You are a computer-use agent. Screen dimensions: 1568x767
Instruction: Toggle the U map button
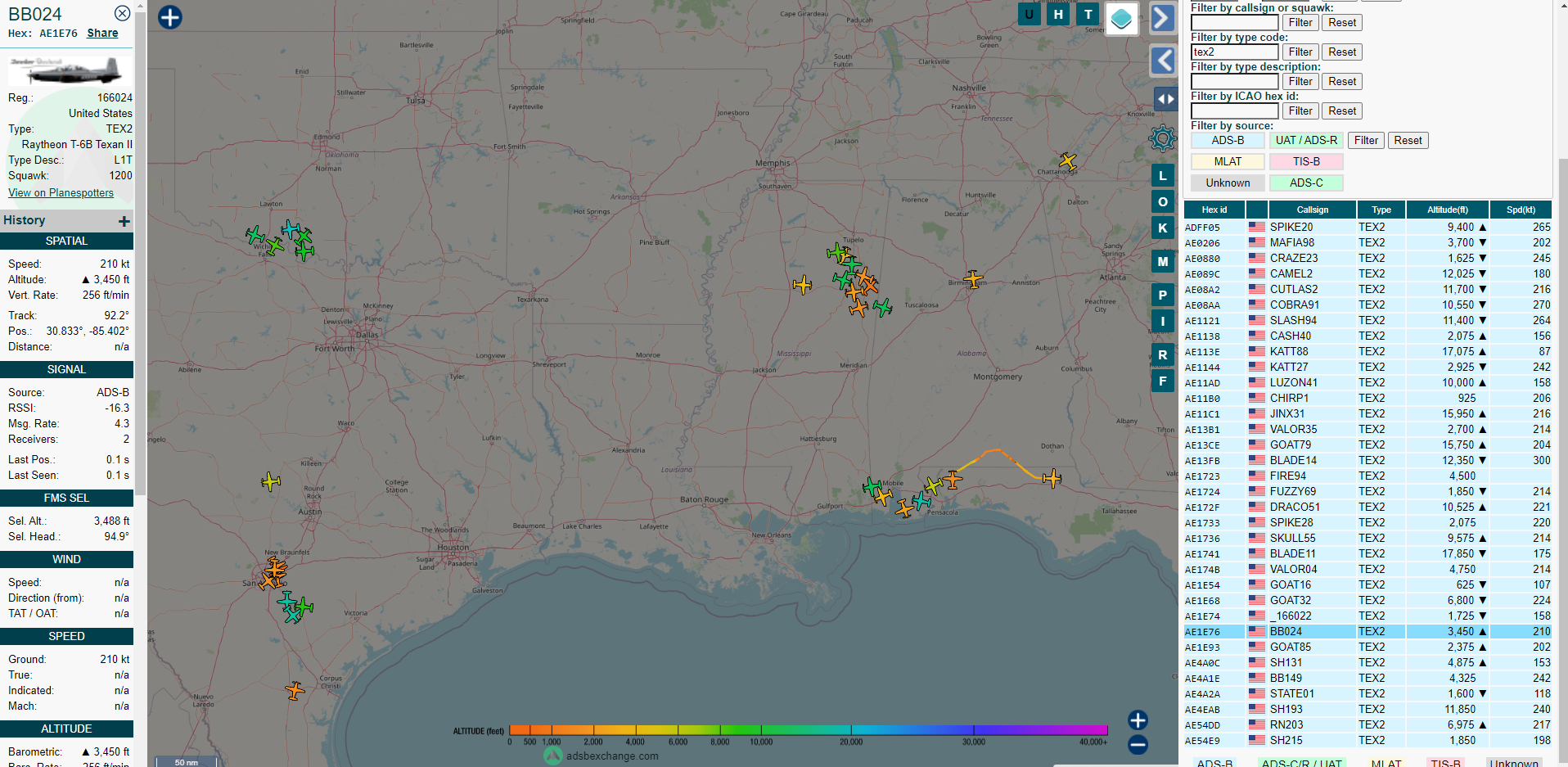pyautogui.click(x=1029, y=14)
